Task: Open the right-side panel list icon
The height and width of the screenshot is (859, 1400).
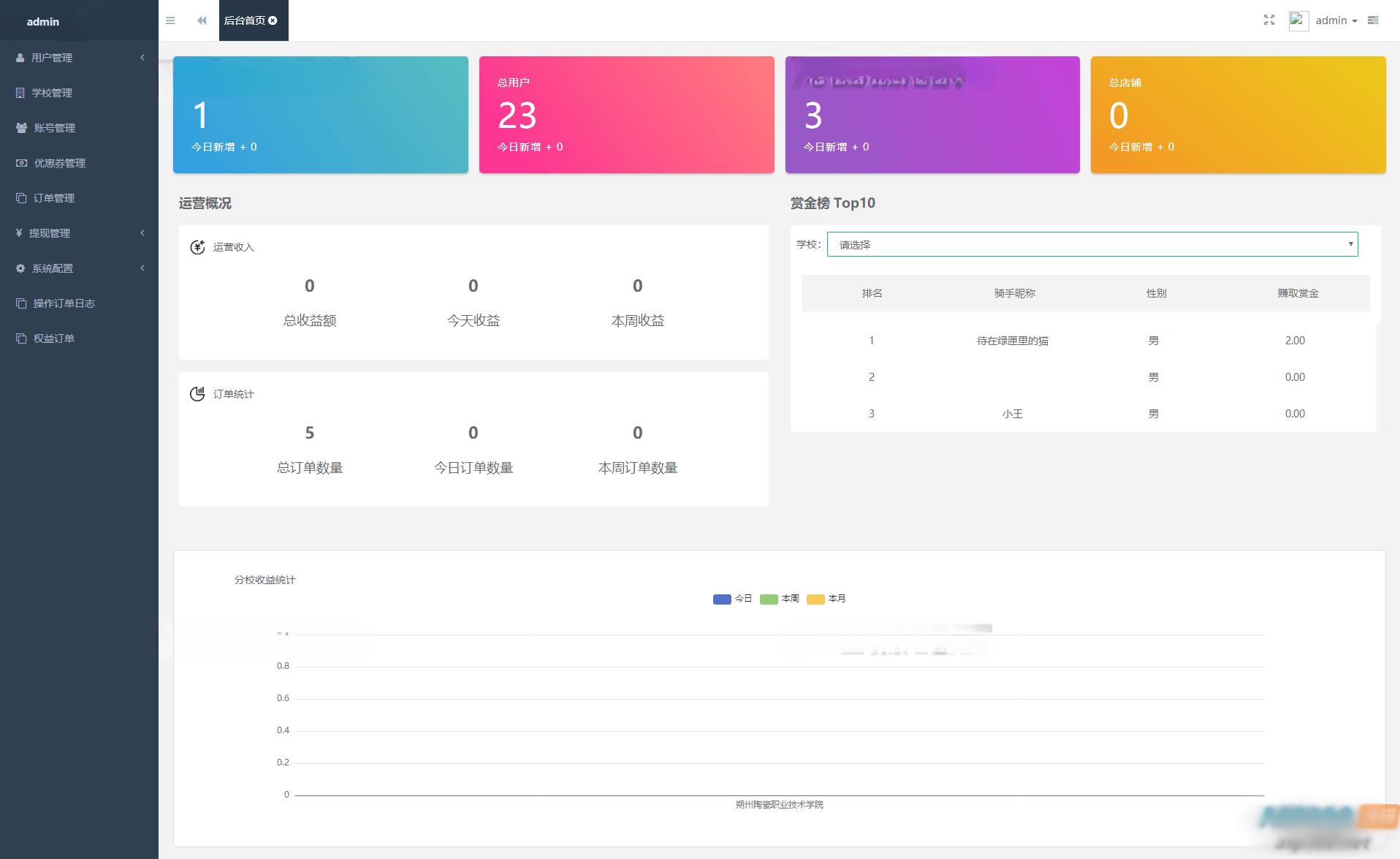Action: (x=1373, y=20)
